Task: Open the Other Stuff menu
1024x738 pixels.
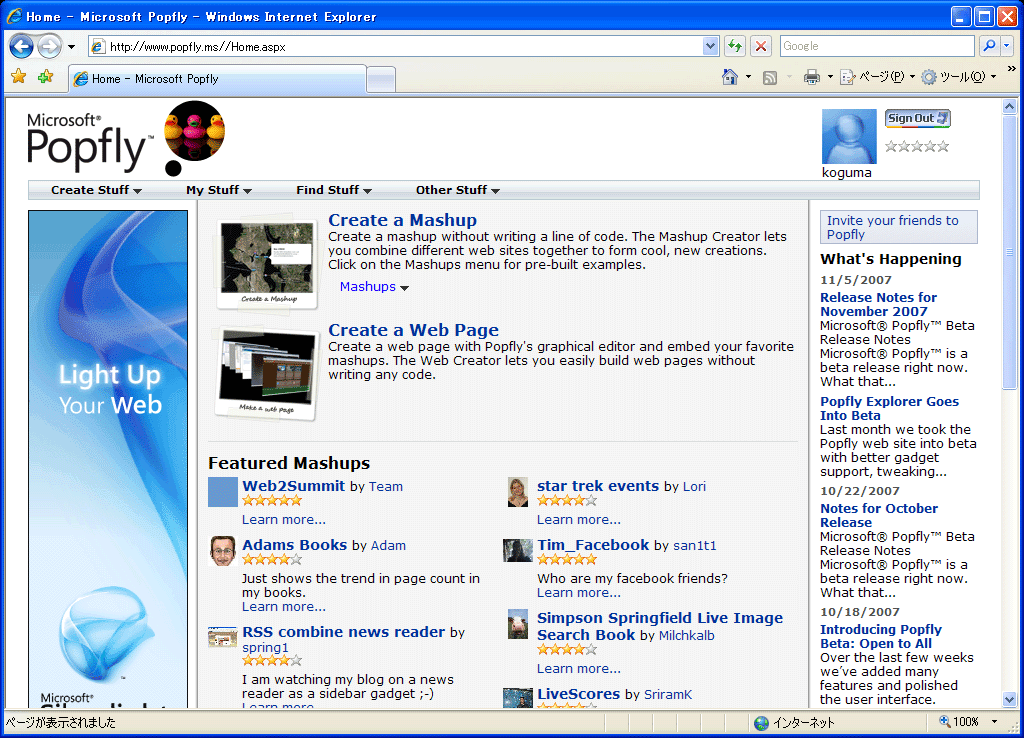Action: (x=458, y=190)
